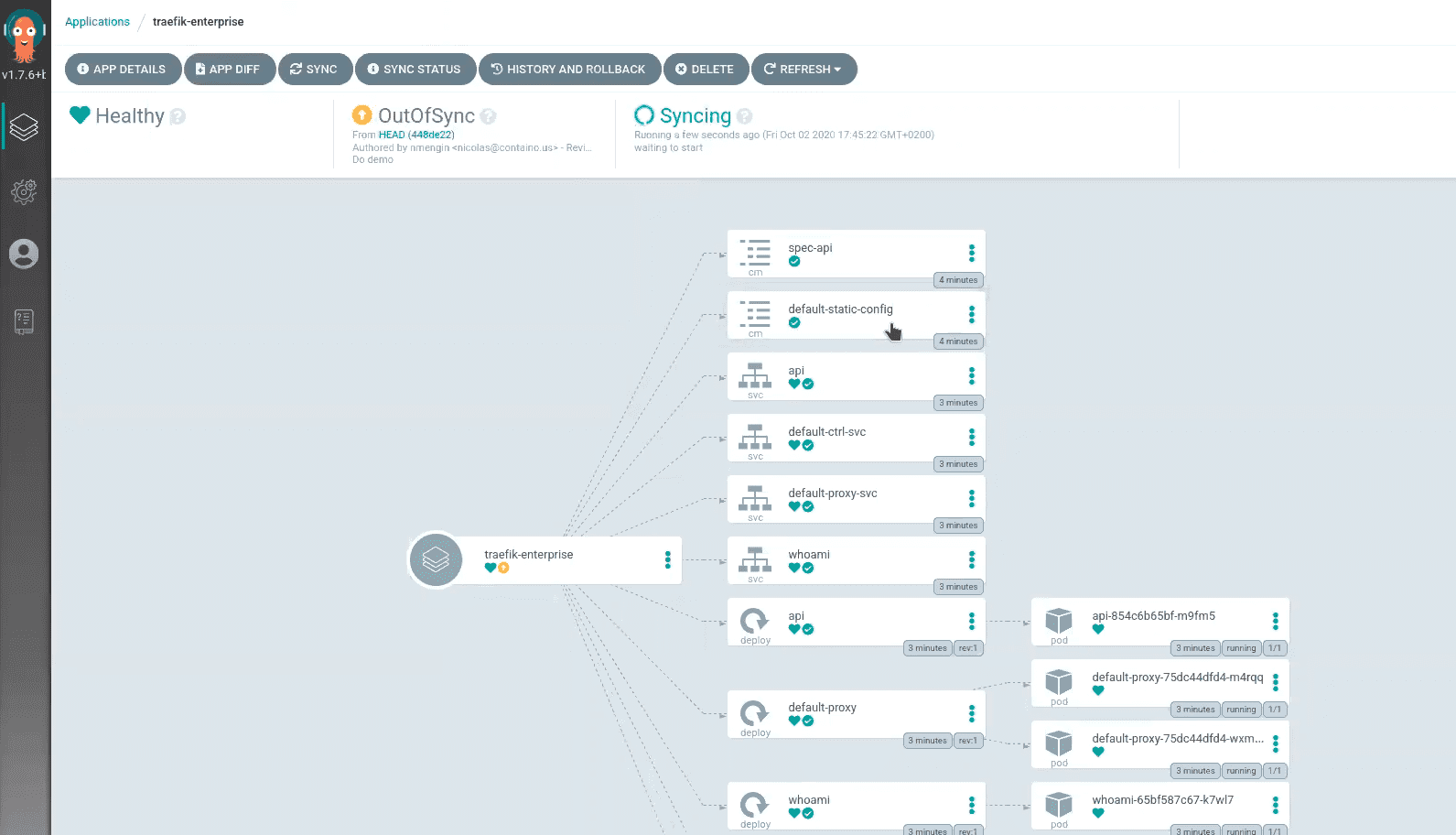Click the help icon next to OutOfSync
Viewport: 1456px width, 835px height.
pos(489,116)
